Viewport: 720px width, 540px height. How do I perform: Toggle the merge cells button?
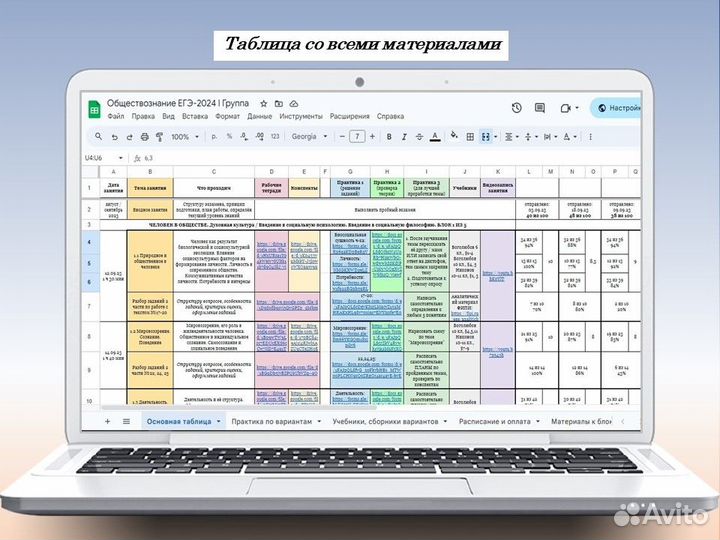pos(486,137)
